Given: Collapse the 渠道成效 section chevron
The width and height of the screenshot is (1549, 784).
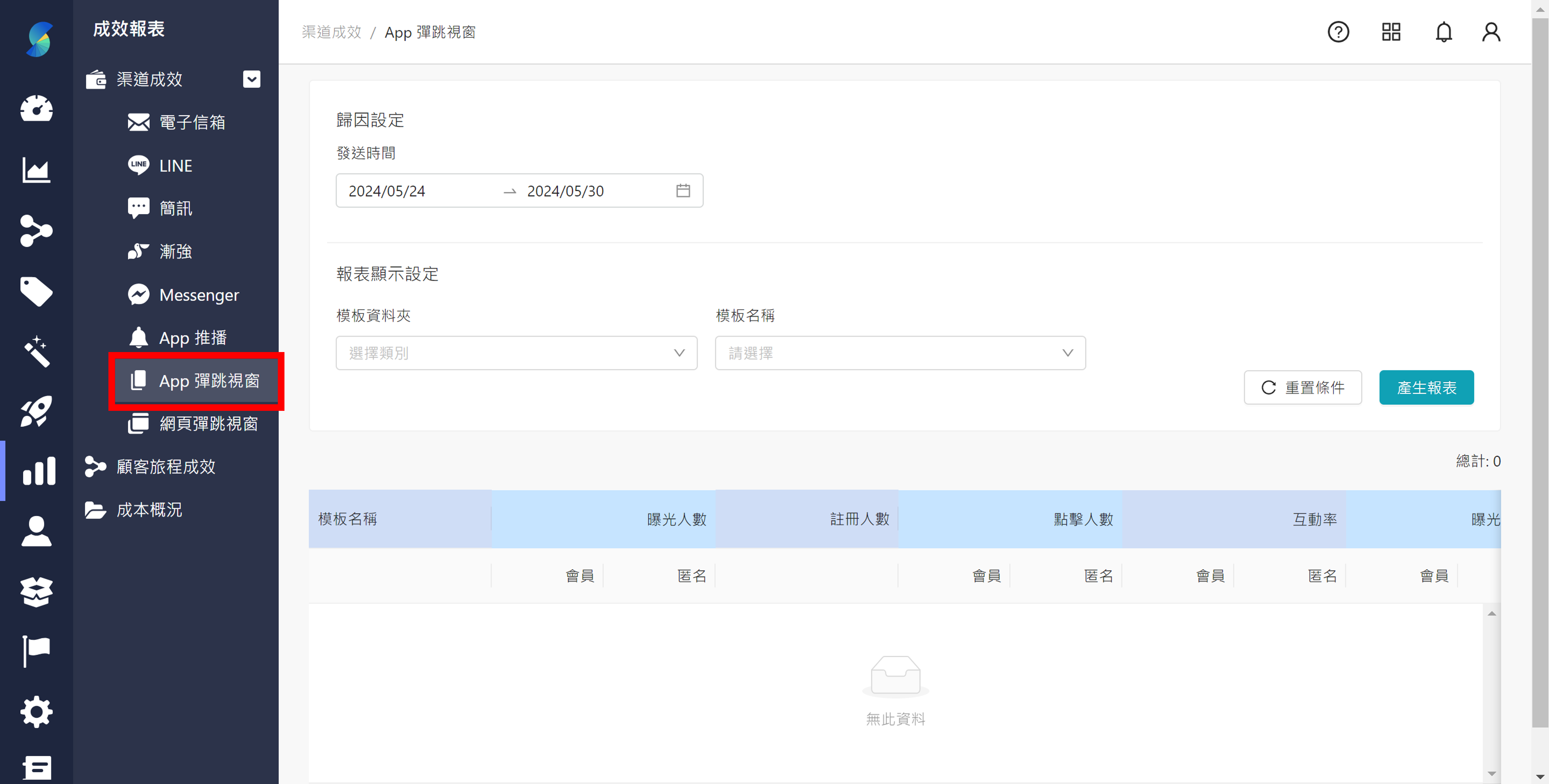Looking at the screenshot, I should 252,79.
